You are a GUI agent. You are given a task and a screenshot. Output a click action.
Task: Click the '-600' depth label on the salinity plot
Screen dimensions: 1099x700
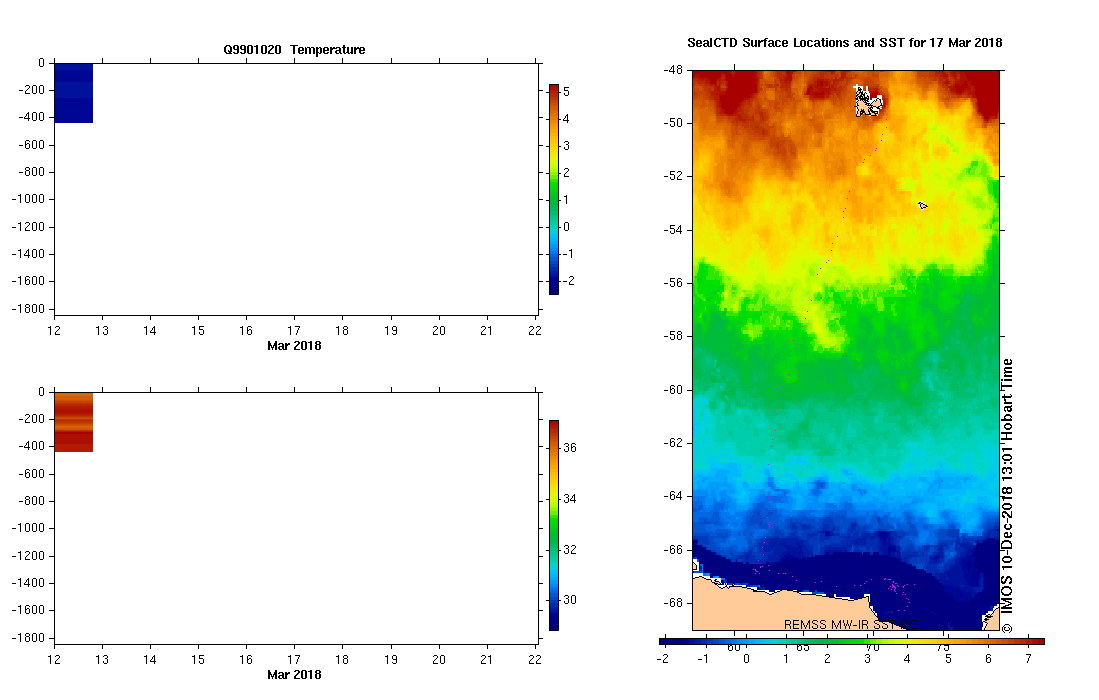click(32, 474)
